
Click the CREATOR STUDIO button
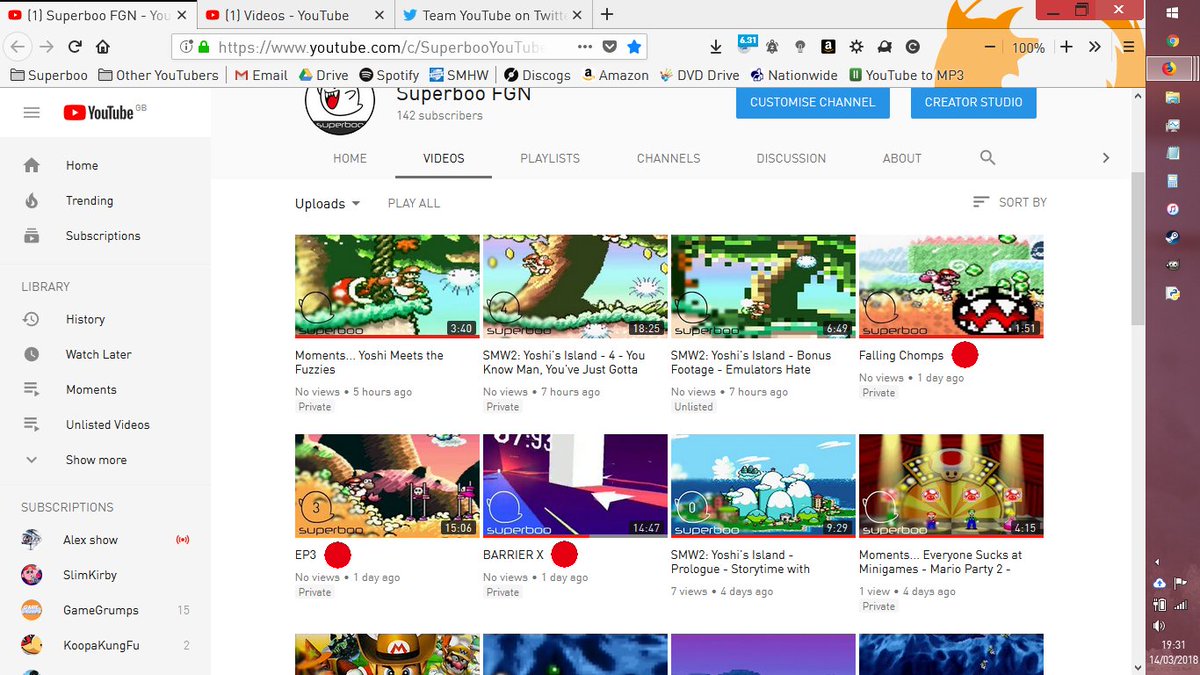coord(973,102)
